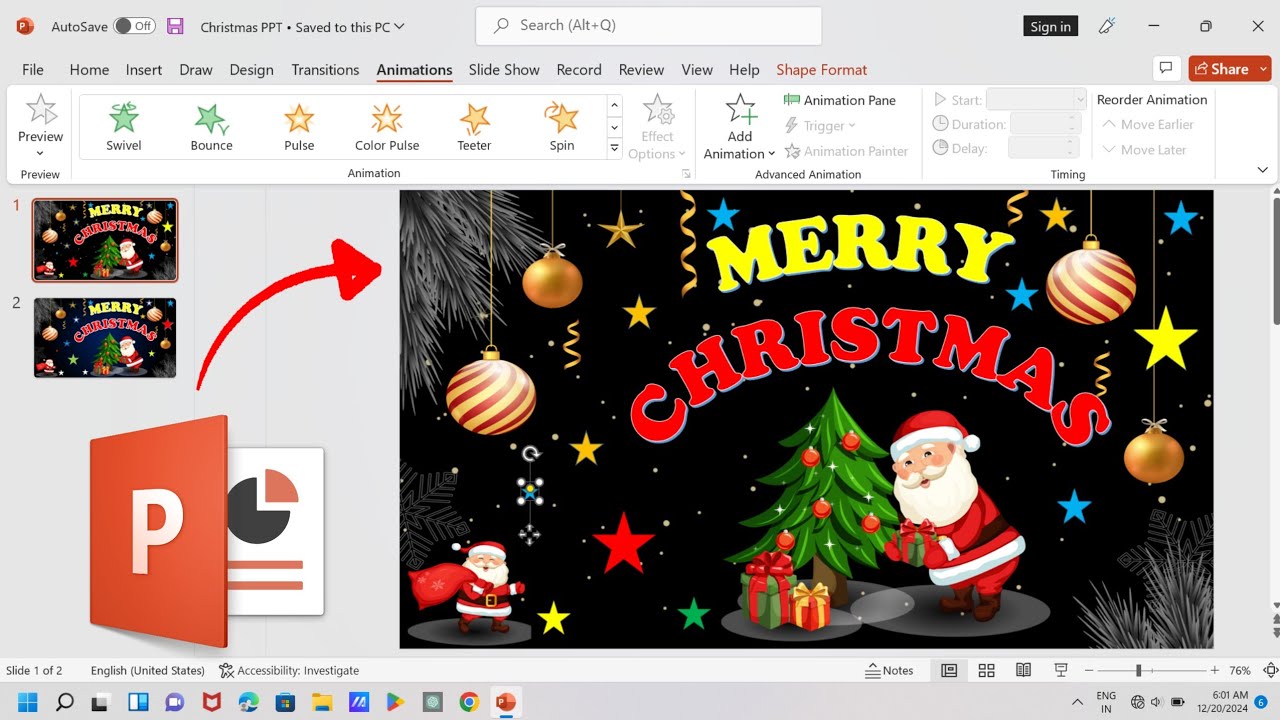Screen dimensions: 1280x720
Task: Click Move Earlier in Reorder Animation
Action: [1148, 124]
